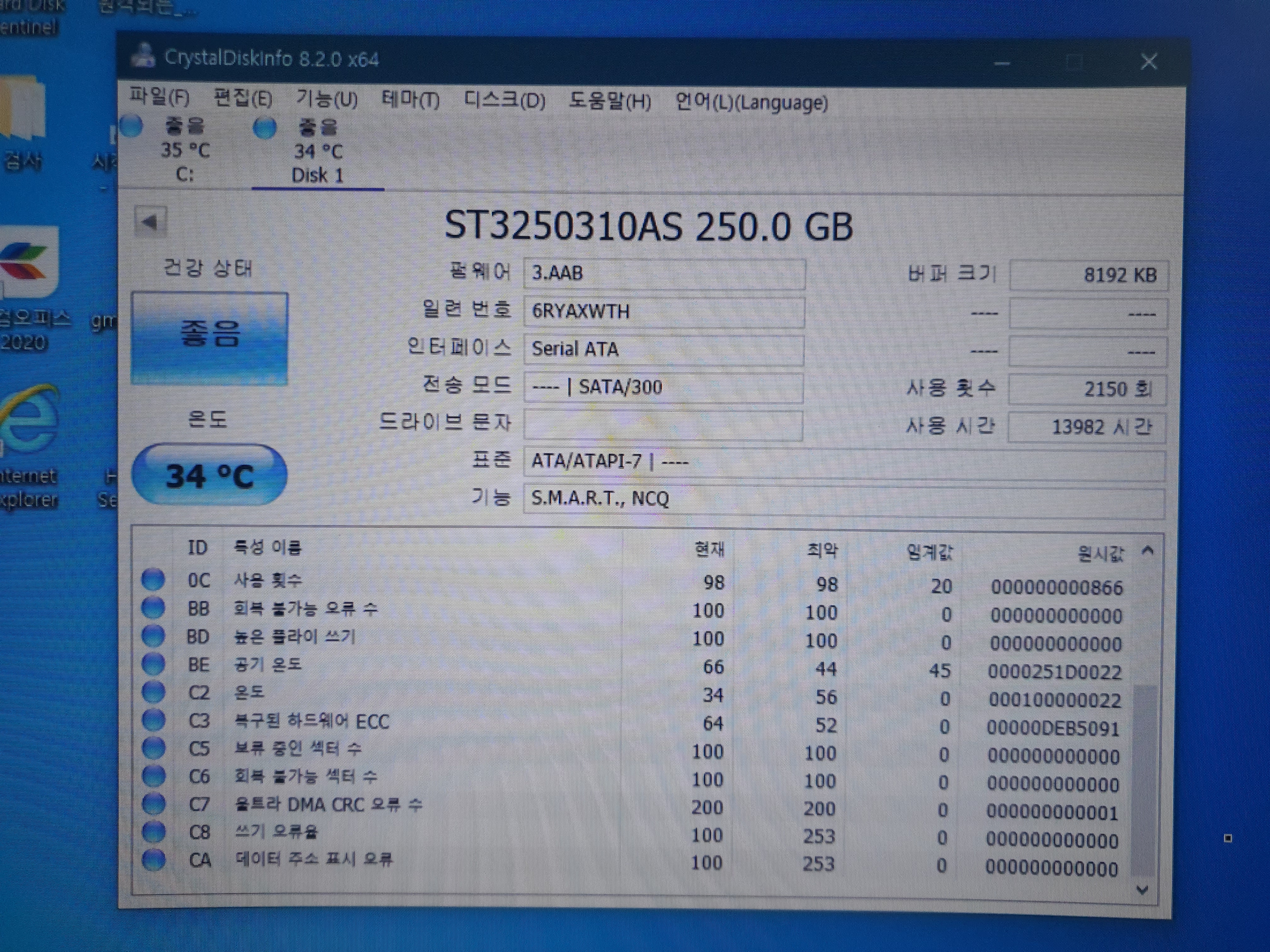The height and width of the screenshot is (952, 1270).
Task: Click the 최악 column header
Action: pyautogui.click(x=822, y=551)
